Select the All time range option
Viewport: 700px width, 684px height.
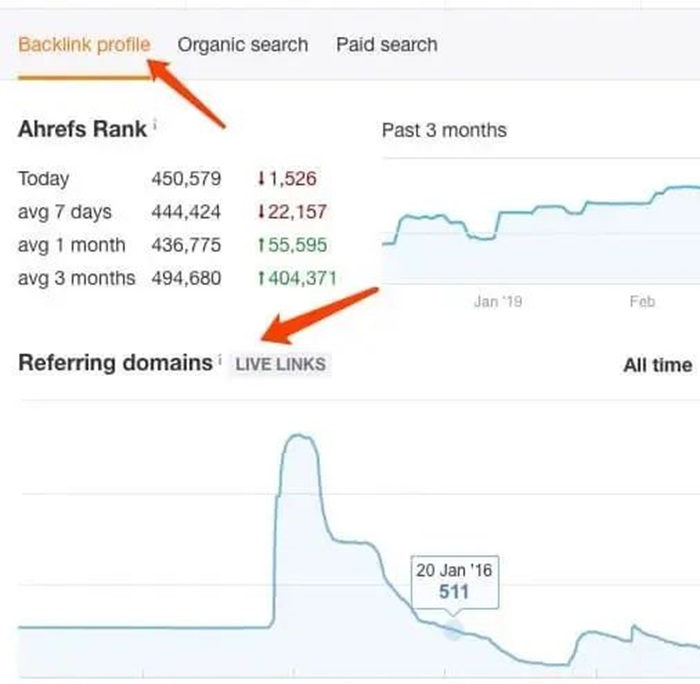(x=658, y=365)
